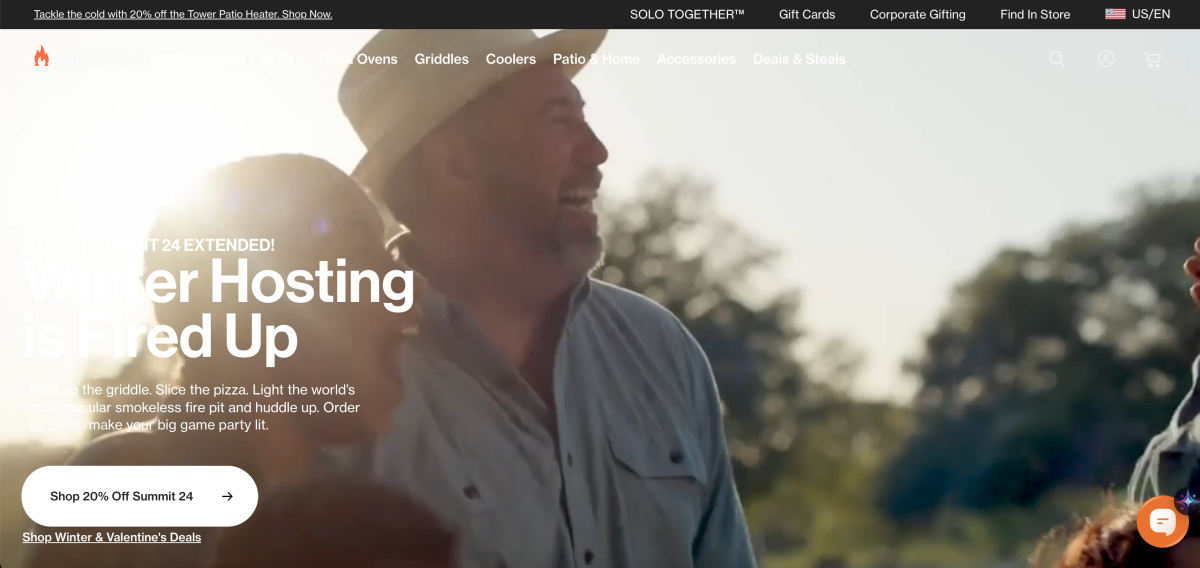Viewport: 1200px width, 568px height.
Task: Open the orange chat bubble widget
Action: click(x=1162, y=521)
